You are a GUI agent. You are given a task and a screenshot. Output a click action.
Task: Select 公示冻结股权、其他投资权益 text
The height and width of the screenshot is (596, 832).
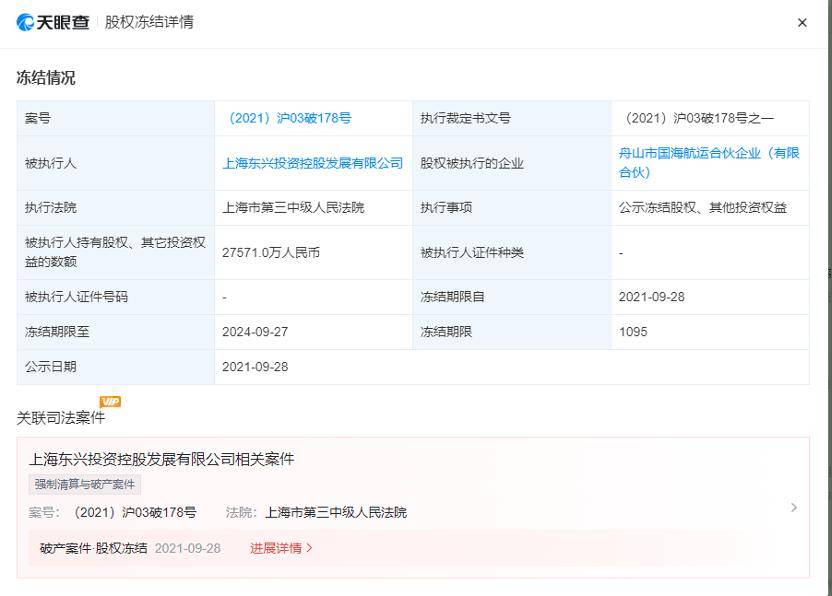tap(703, 208)
